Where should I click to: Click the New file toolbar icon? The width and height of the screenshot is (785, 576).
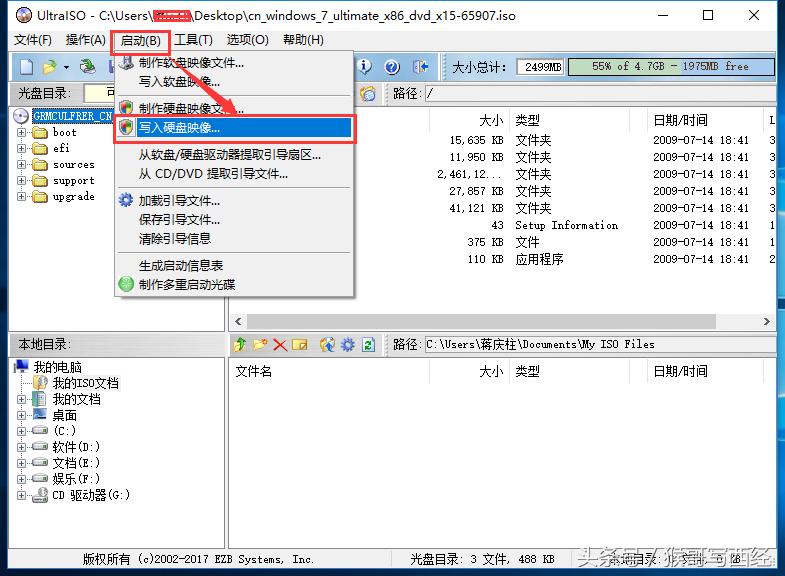click(27, 67)
